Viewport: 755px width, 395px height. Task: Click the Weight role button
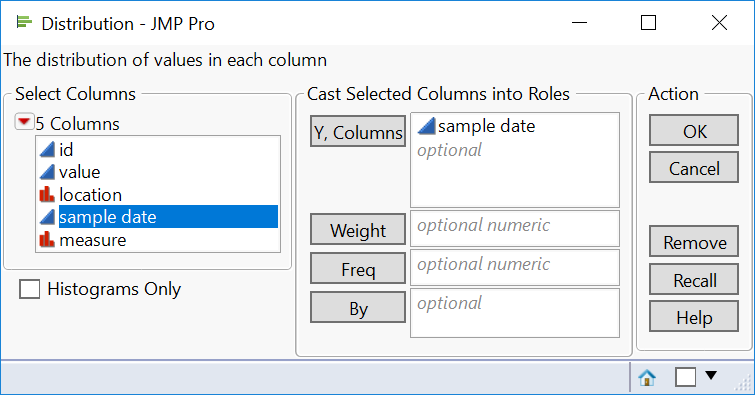pyautogui.click(x=358, y=230)
